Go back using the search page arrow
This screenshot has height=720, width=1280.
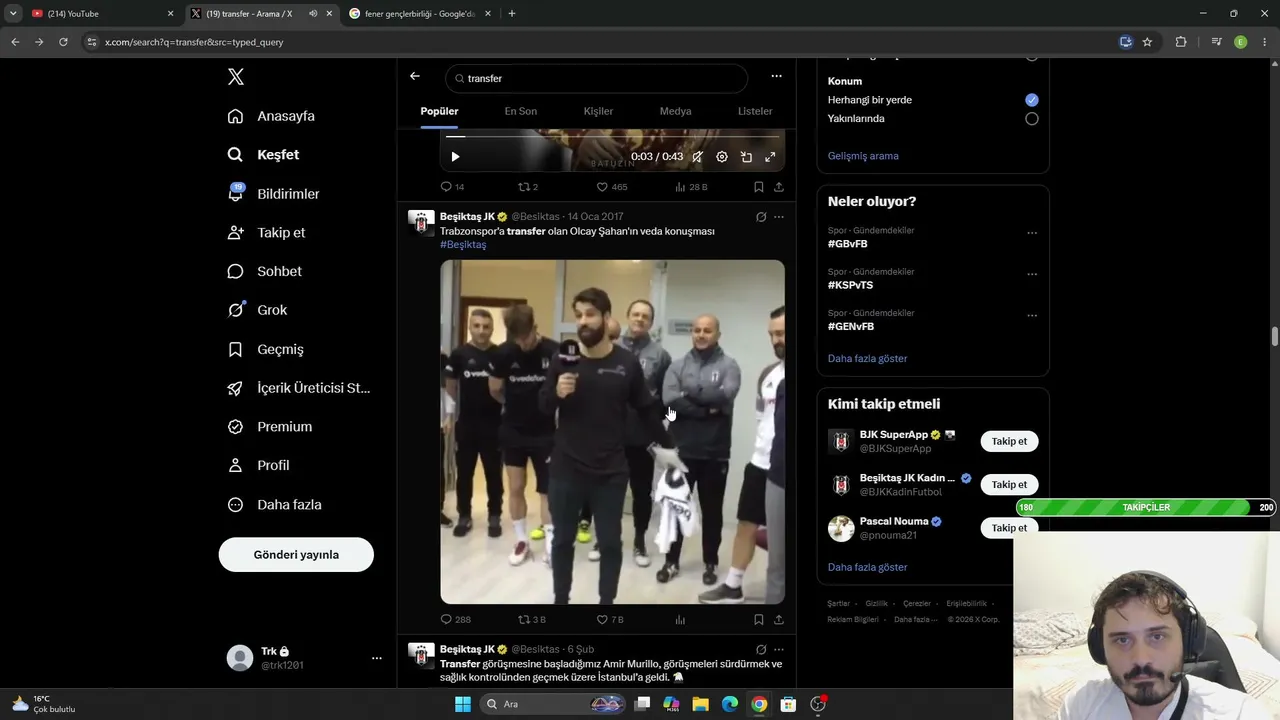[x=415, y=76]
